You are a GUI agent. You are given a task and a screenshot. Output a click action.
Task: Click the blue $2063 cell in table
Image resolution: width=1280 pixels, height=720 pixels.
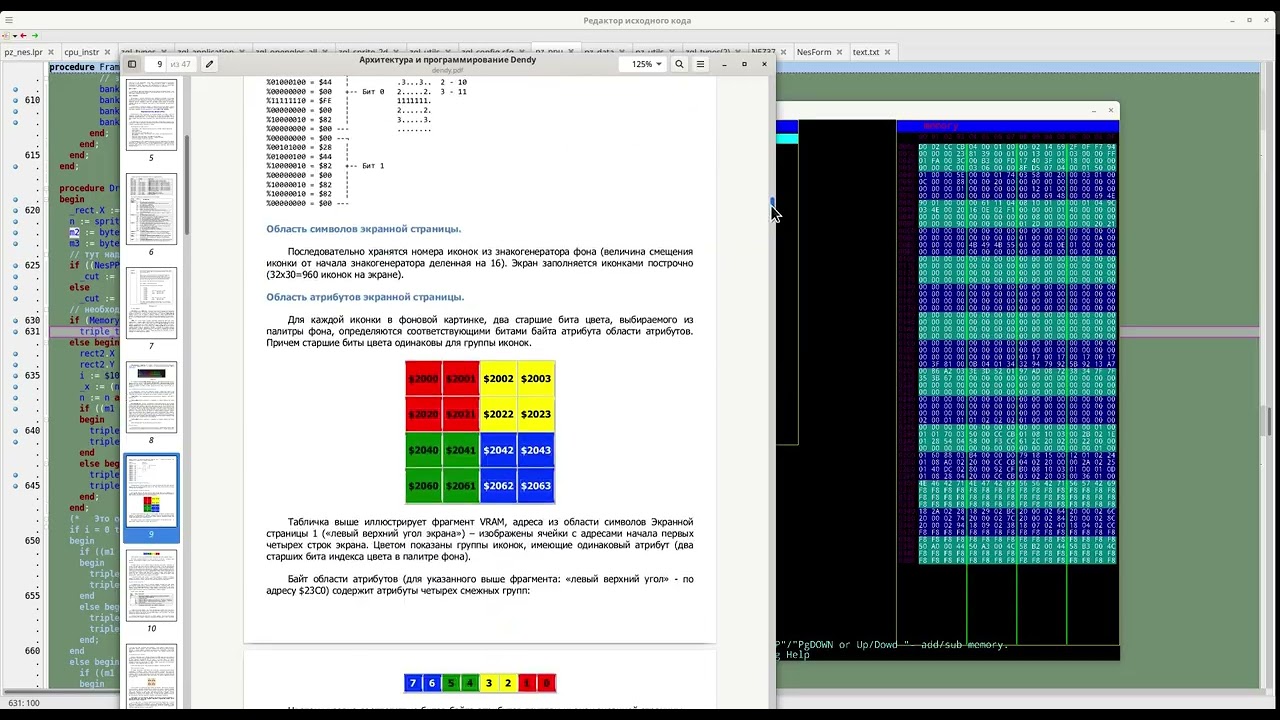(536, 486)
